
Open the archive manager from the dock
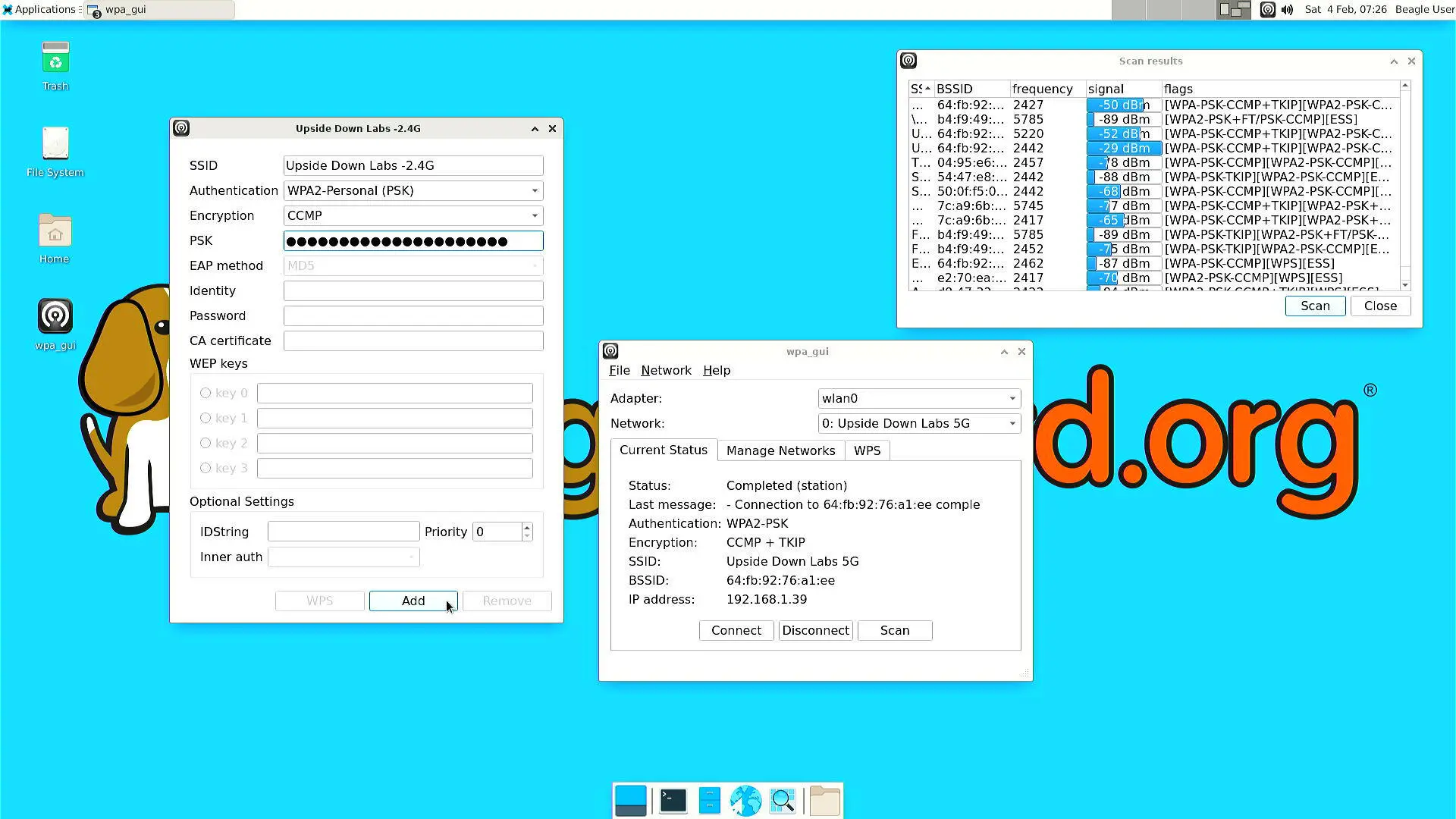(709, 800)
